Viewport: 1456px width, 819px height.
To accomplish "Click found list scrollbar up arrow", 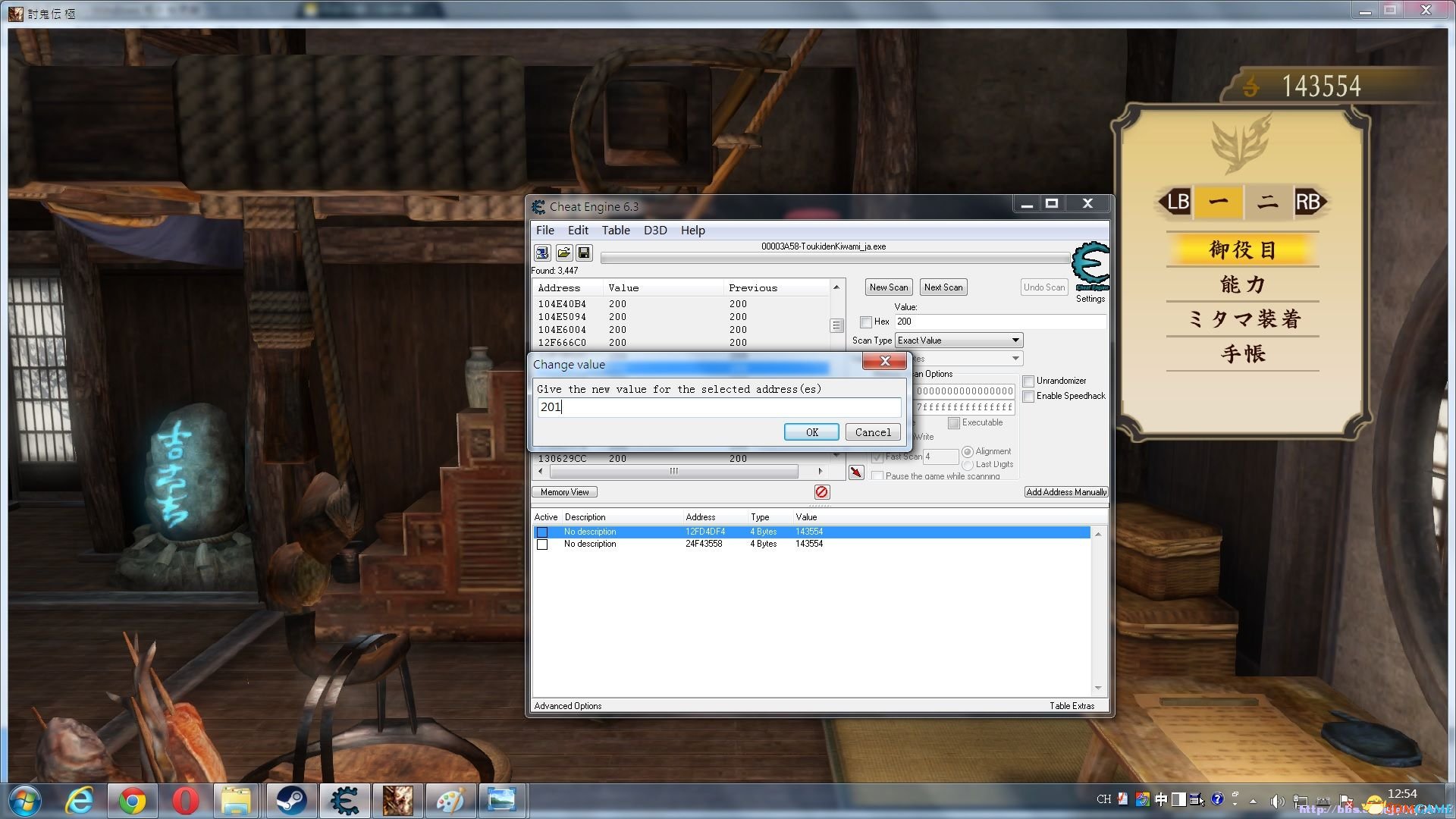I will (x=836, y=287).
